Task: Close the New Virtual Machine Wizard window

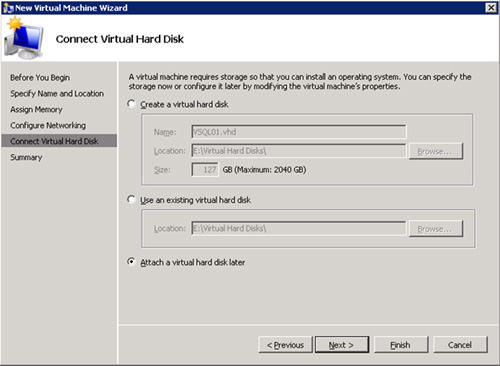Action: tap(491, 8)
